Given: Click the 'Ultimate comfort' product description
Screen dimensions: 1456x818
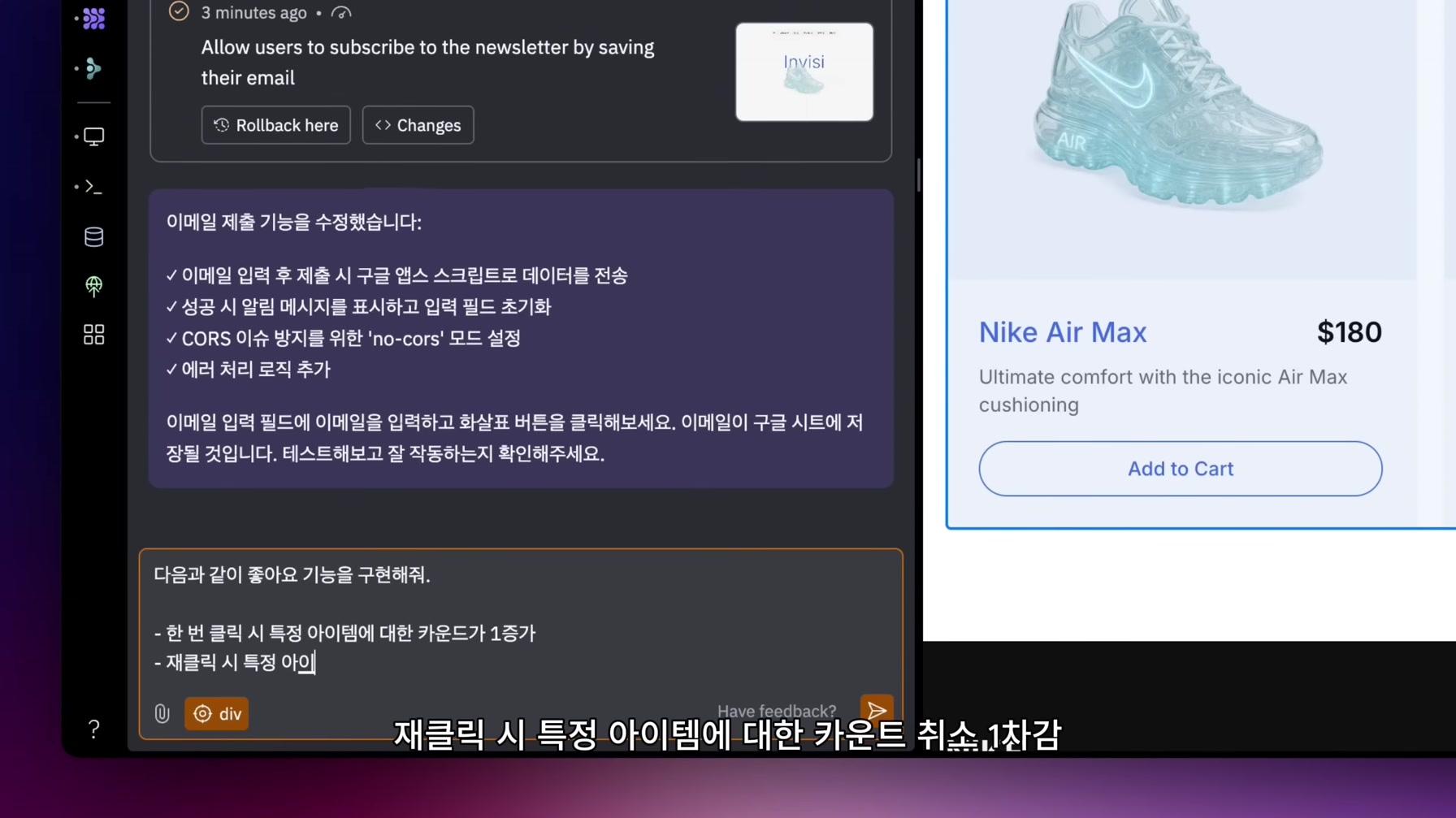Looking at the screenshot, I should point(1163,391).
